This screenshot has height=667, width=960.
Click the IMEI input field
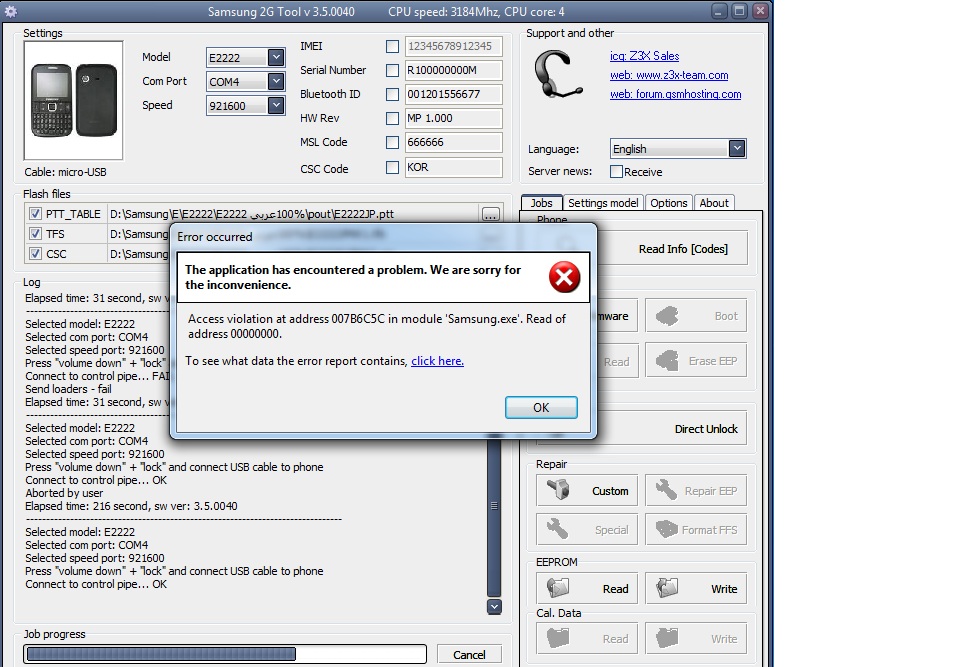[454, 47]
